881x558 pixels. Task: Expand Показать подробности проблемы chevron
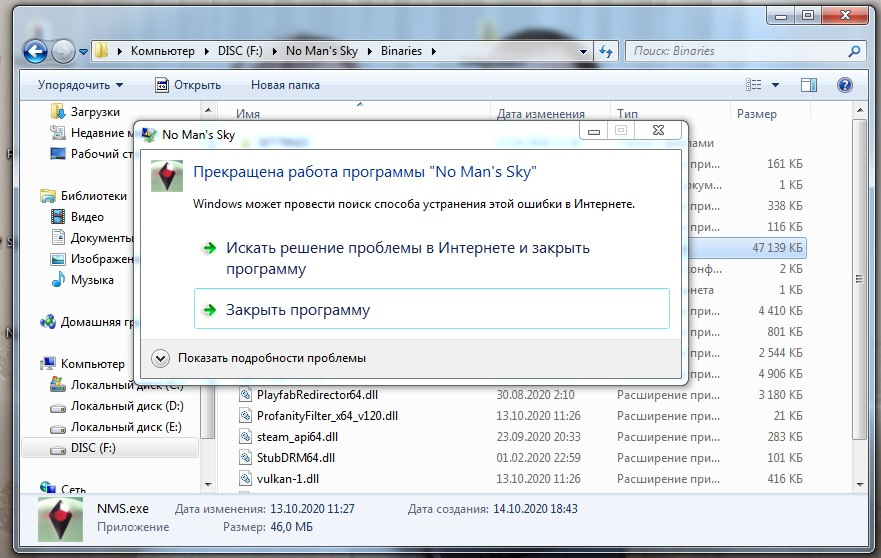coord(160,358)
